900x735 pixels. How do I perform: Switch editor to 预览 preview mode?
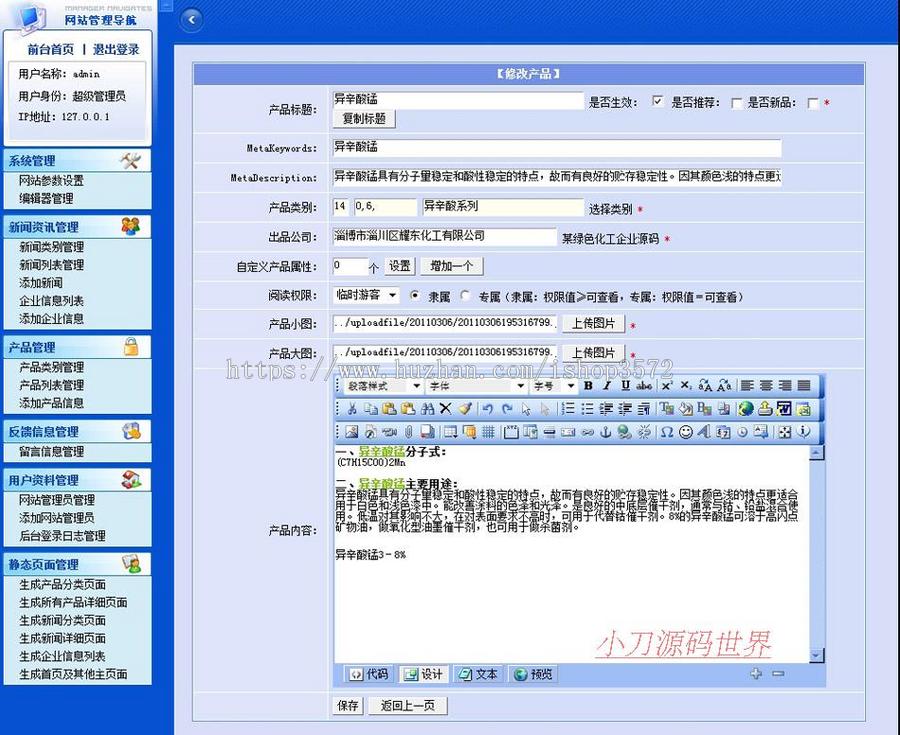(x=533, y=674)
